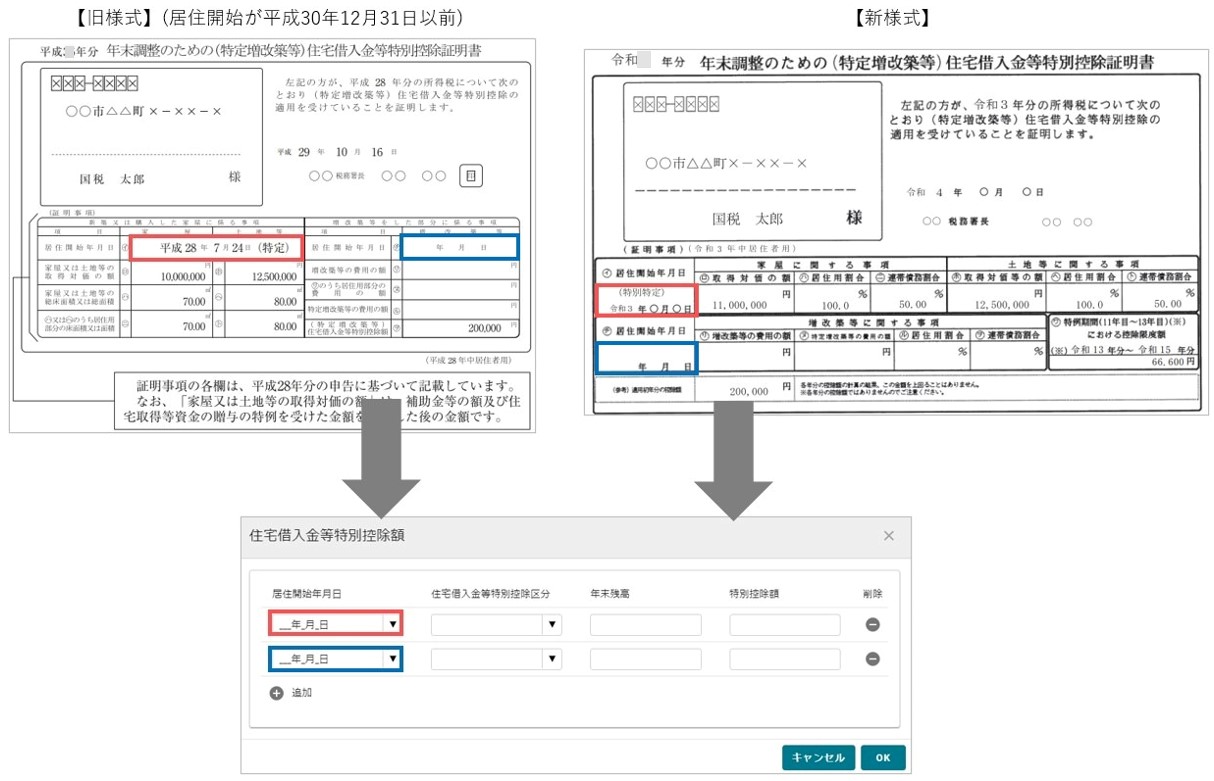The image size is (1214, 781).
Task: Click first-row 特別控除額 input field
Action: click(785, 625)
